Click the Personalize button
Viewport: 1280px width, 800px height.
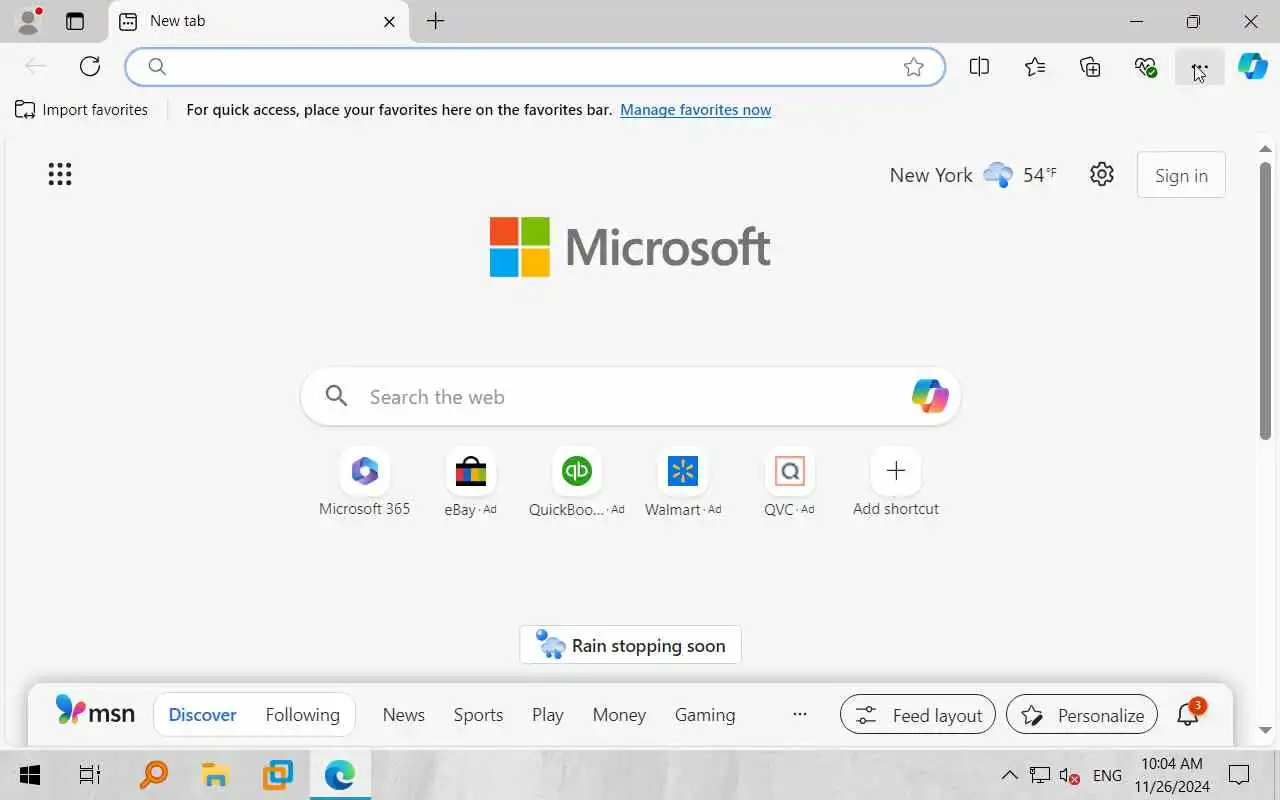pyautogui.click(x=1082, y=715)
